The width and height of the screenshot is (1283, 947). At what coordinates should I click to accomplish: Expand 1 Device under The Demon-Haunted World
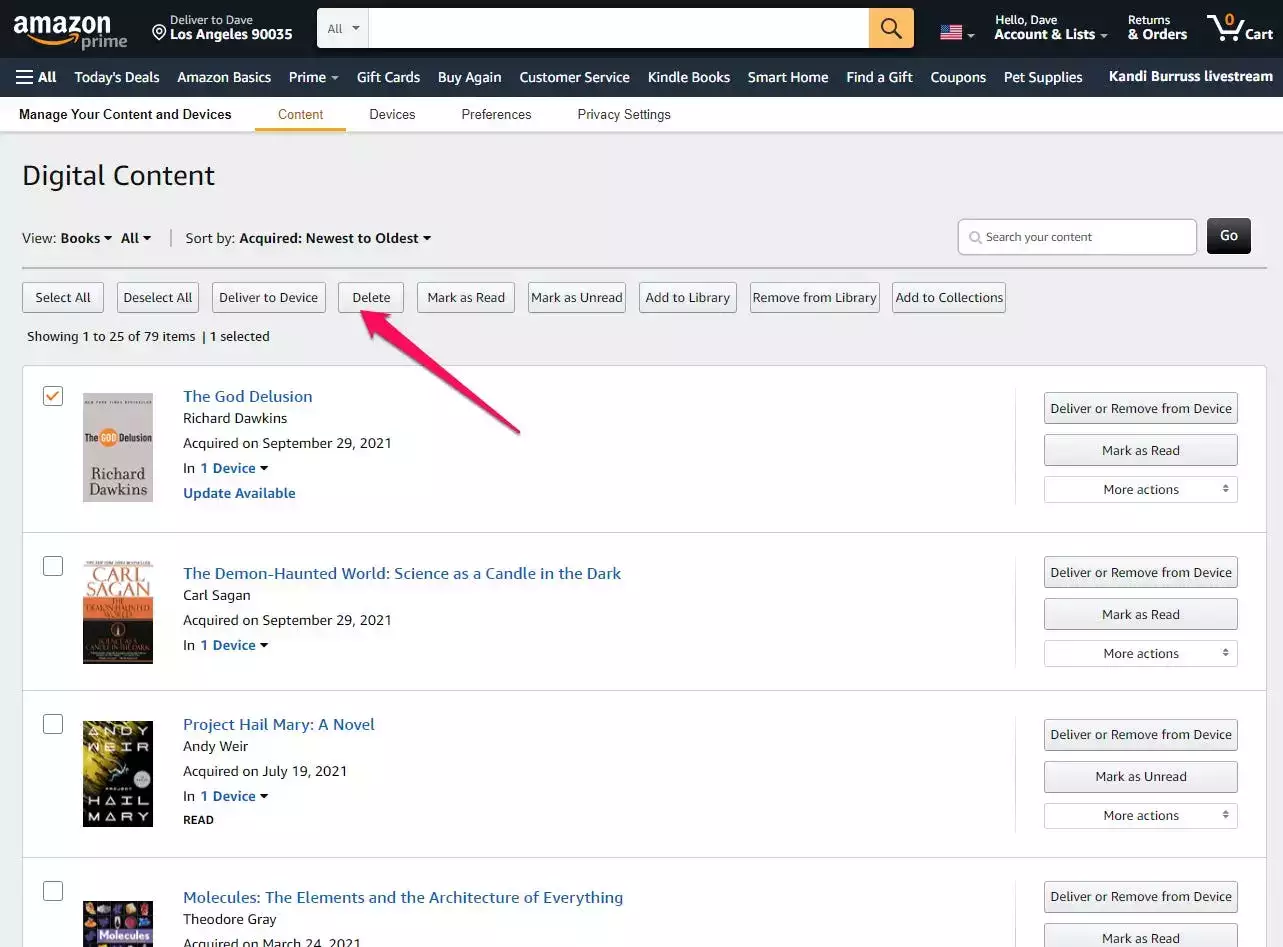click(234, 645)
